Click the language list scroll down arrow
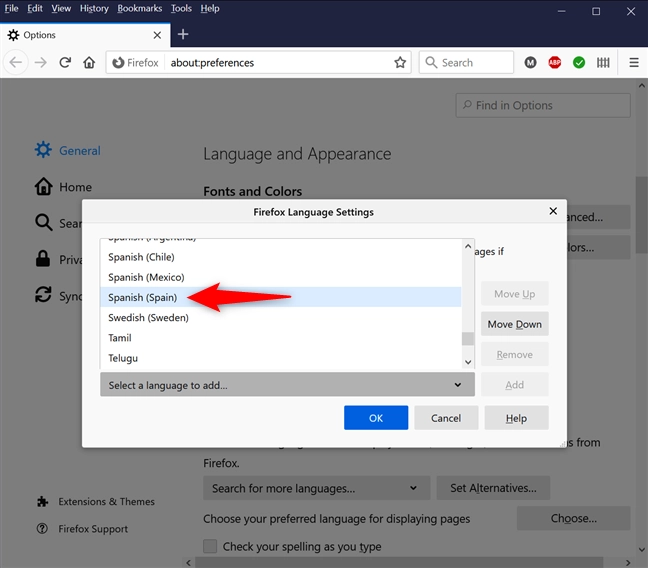This screenshot has height=568, width=648. (468, 362)
